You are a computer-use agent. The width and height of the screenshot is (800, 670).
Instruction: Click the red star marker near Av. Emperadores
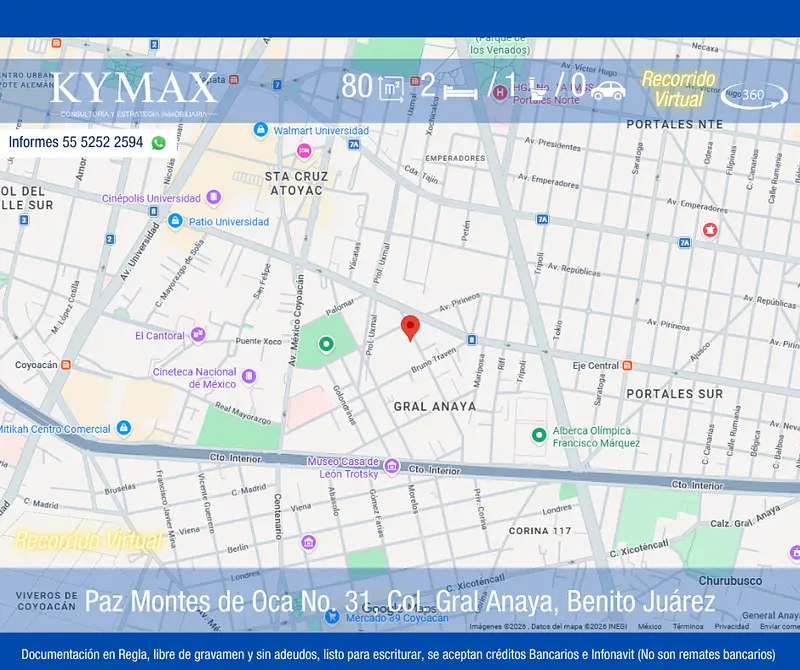pos(710,230)
